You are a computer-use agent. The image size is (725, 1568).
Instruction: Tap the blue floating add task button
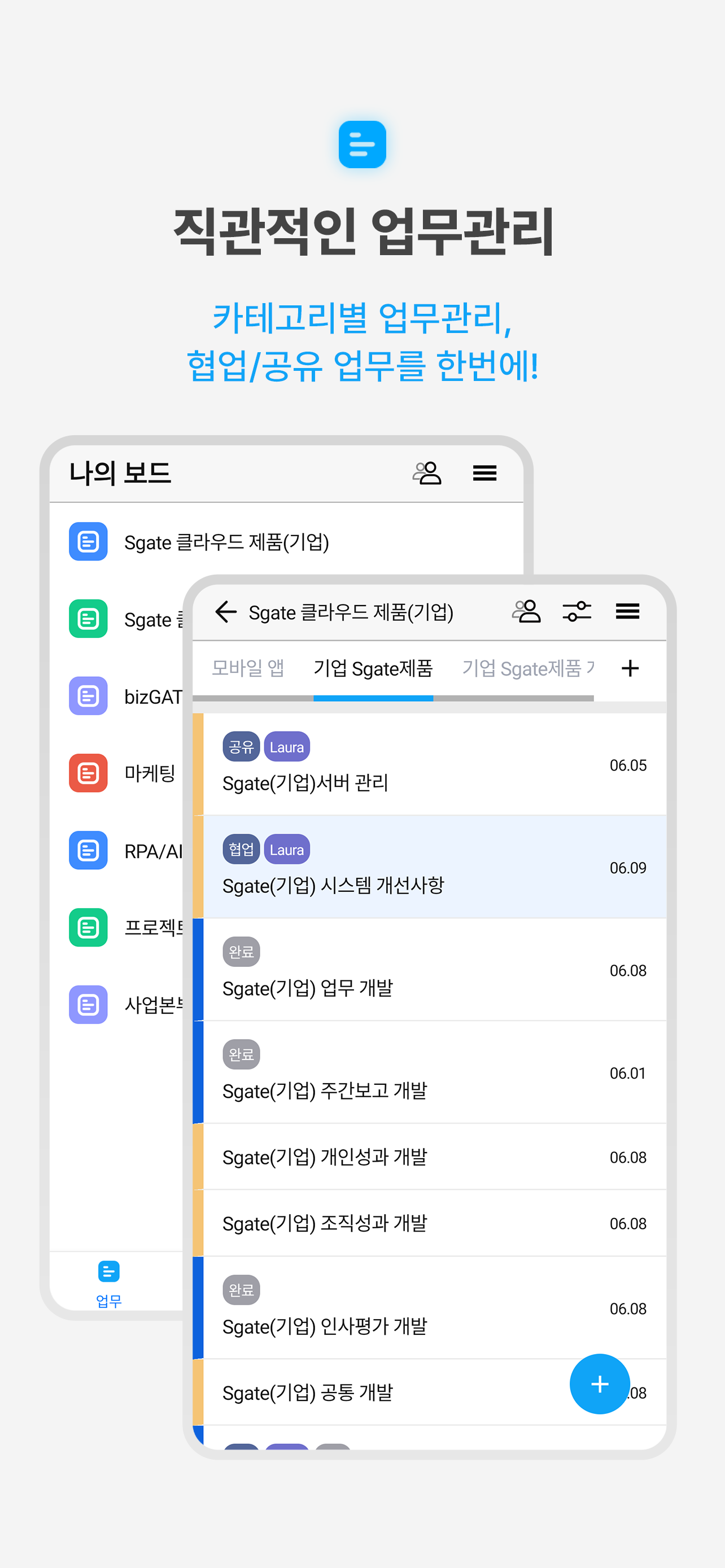point(600,1384)
